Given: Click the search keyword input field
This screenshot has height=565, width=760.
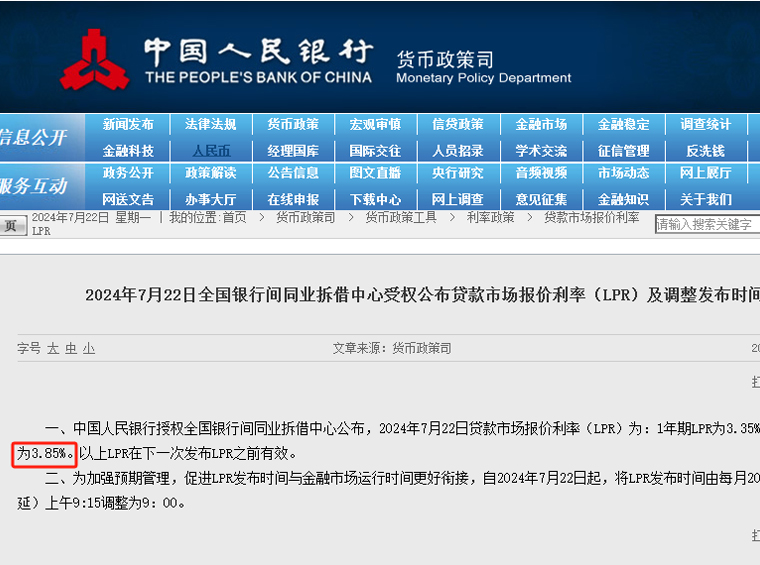Looking at the screenshot, I should pyautogui.click(x=706, y=225).
